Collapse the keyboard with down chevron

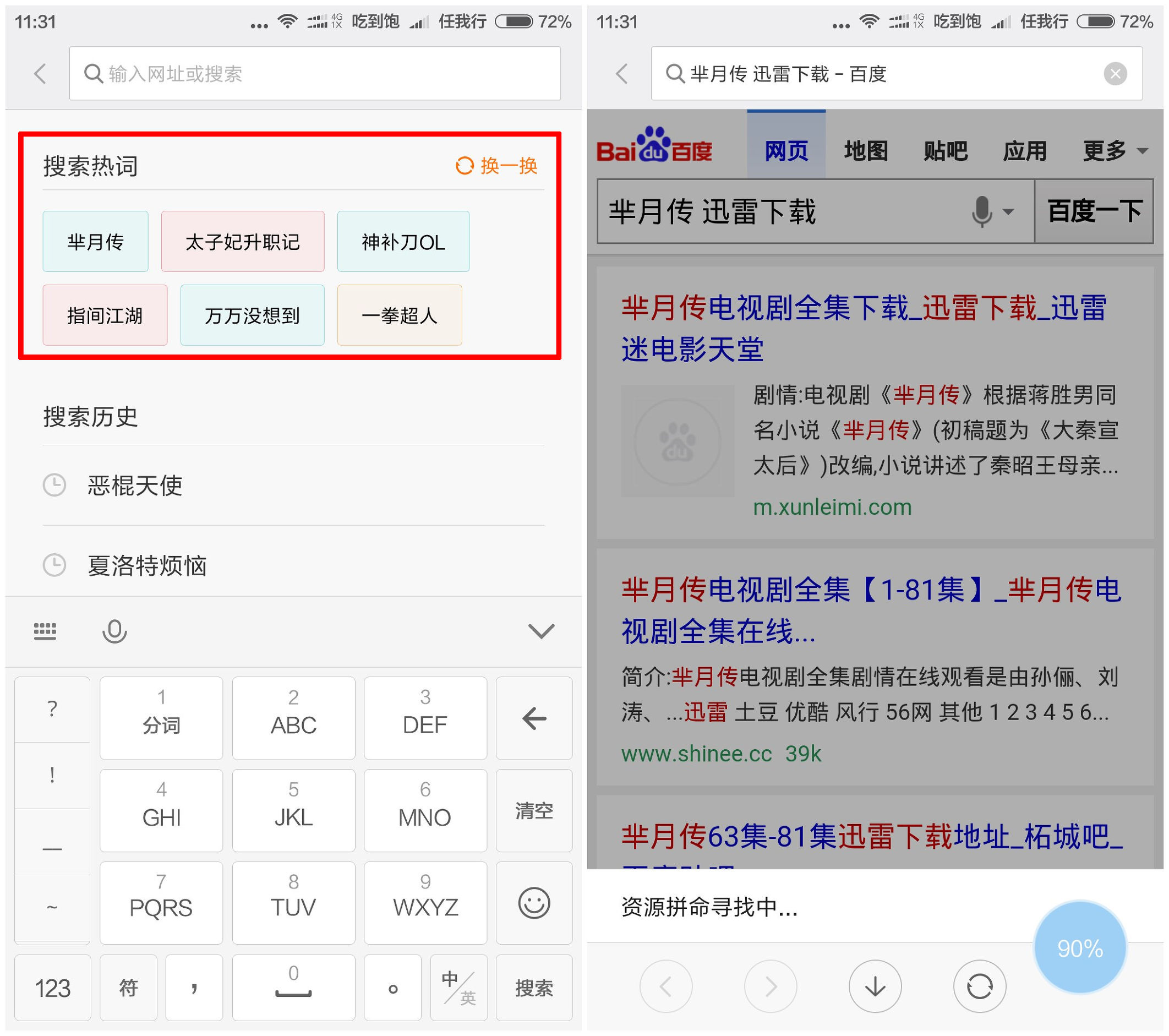541,631
